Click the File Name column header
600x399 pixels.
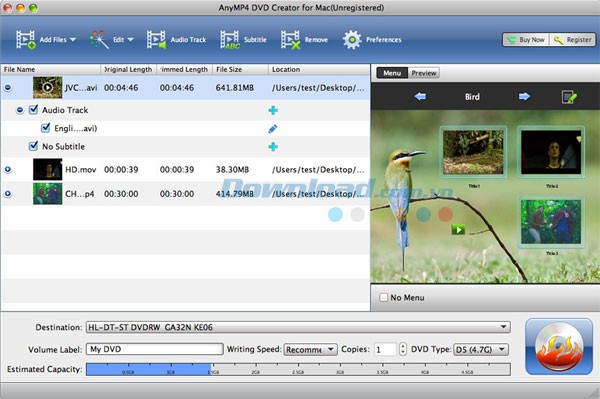pos(51,69)
